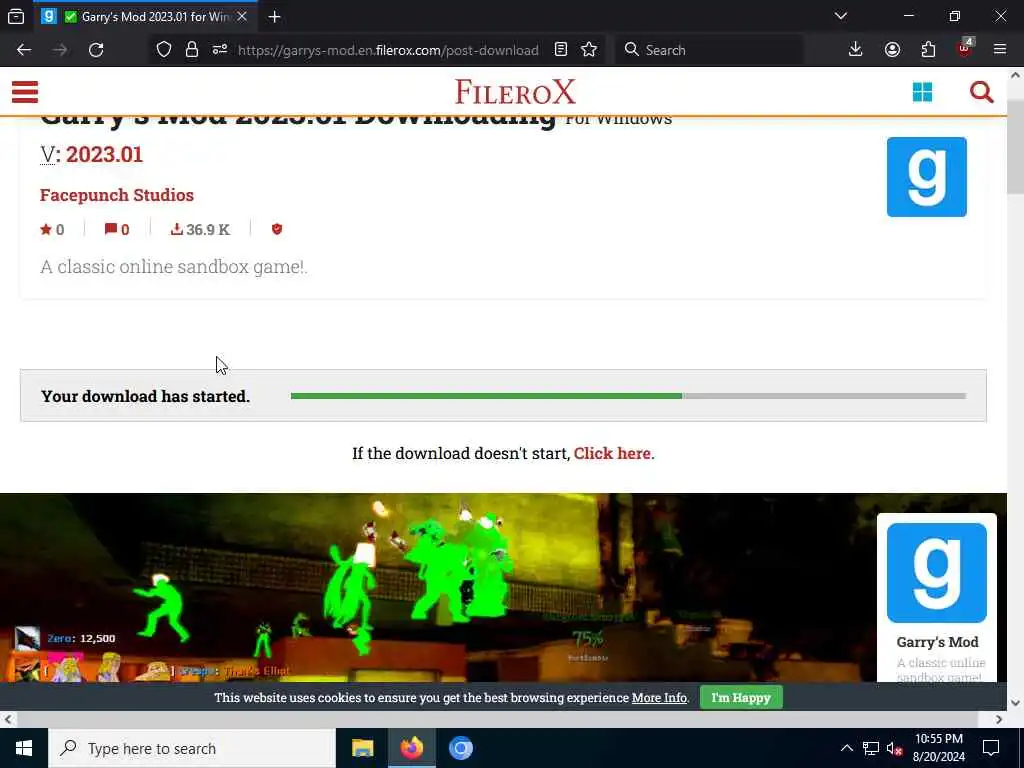Click the large Garry's Mod app logo
The height and width of the screenshot is (768, 1024).
[x=927, y=177]
